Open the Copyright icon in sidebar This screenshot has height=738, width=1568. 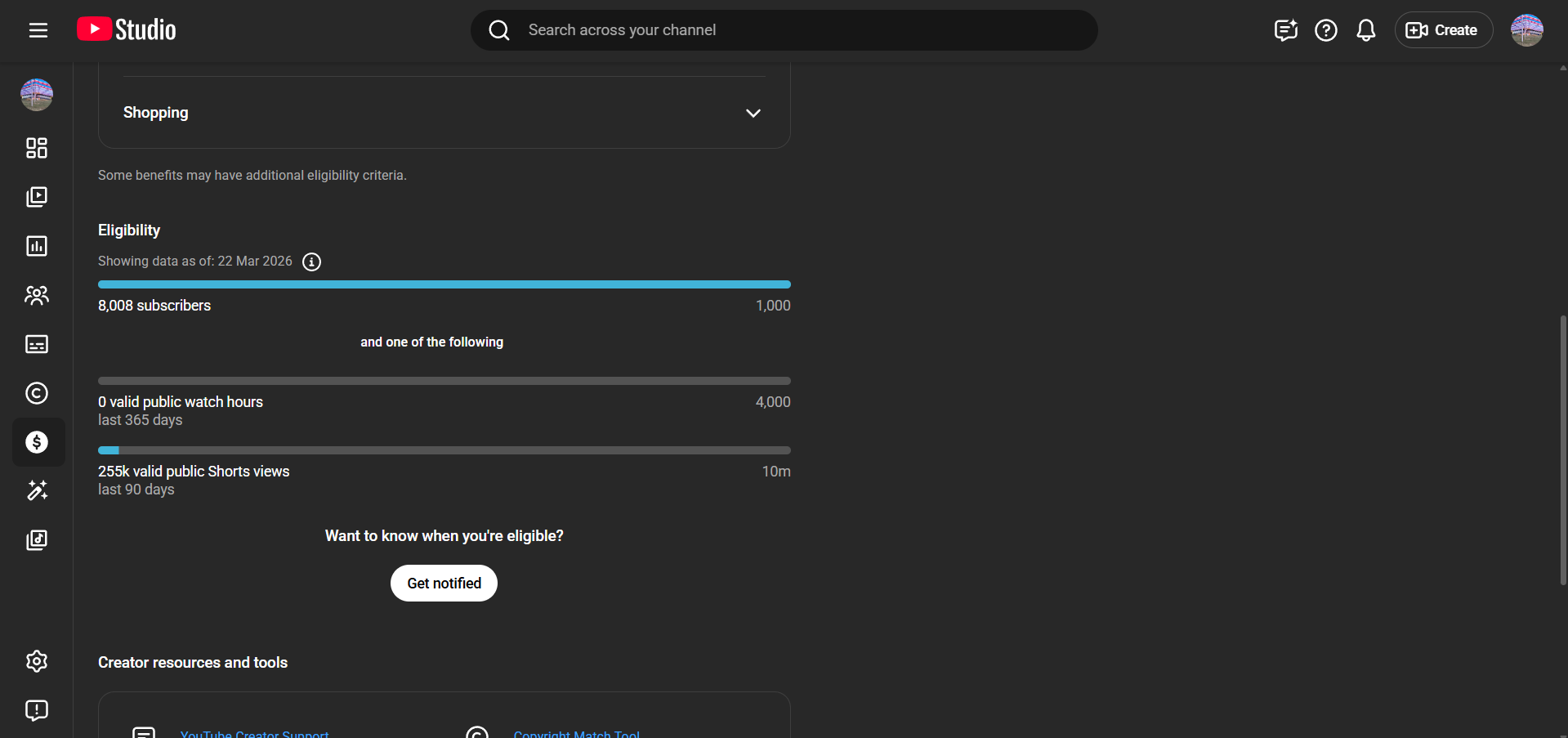37,393
